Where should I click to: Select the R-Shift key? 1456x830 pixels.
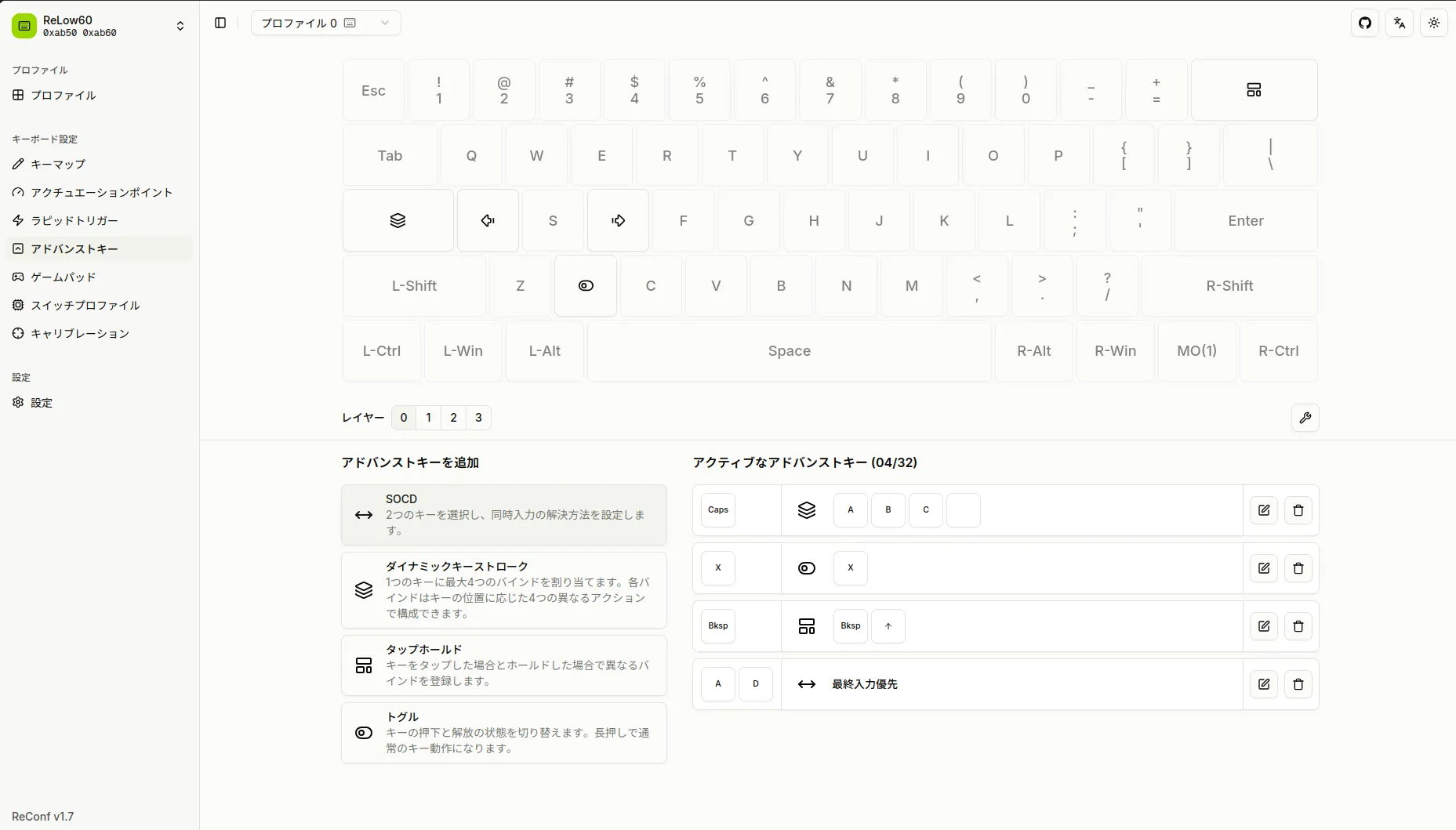pos(1229,285)
